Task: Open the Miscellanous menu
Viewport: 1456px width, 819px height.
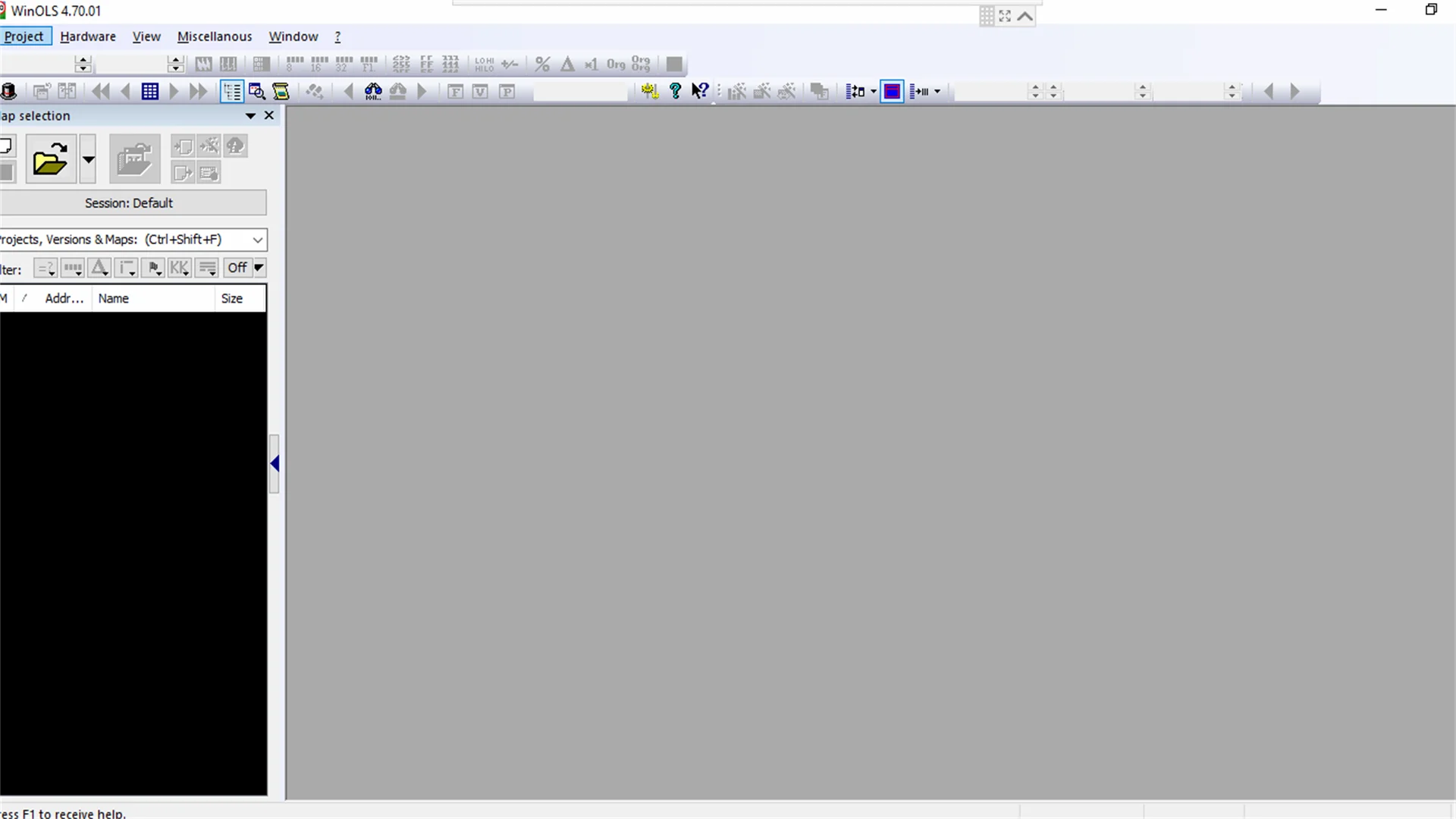Action: (214, 36)
